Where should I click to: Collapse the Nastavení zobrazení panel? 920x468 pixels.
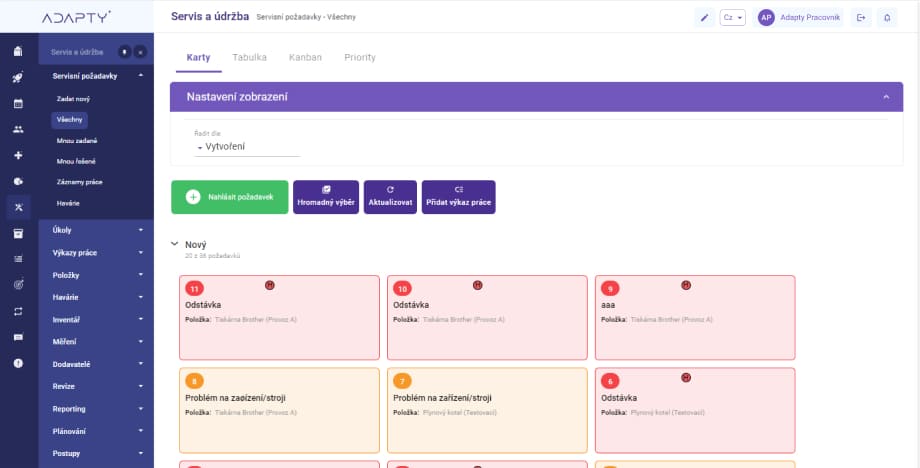click(x=886, y=97)
